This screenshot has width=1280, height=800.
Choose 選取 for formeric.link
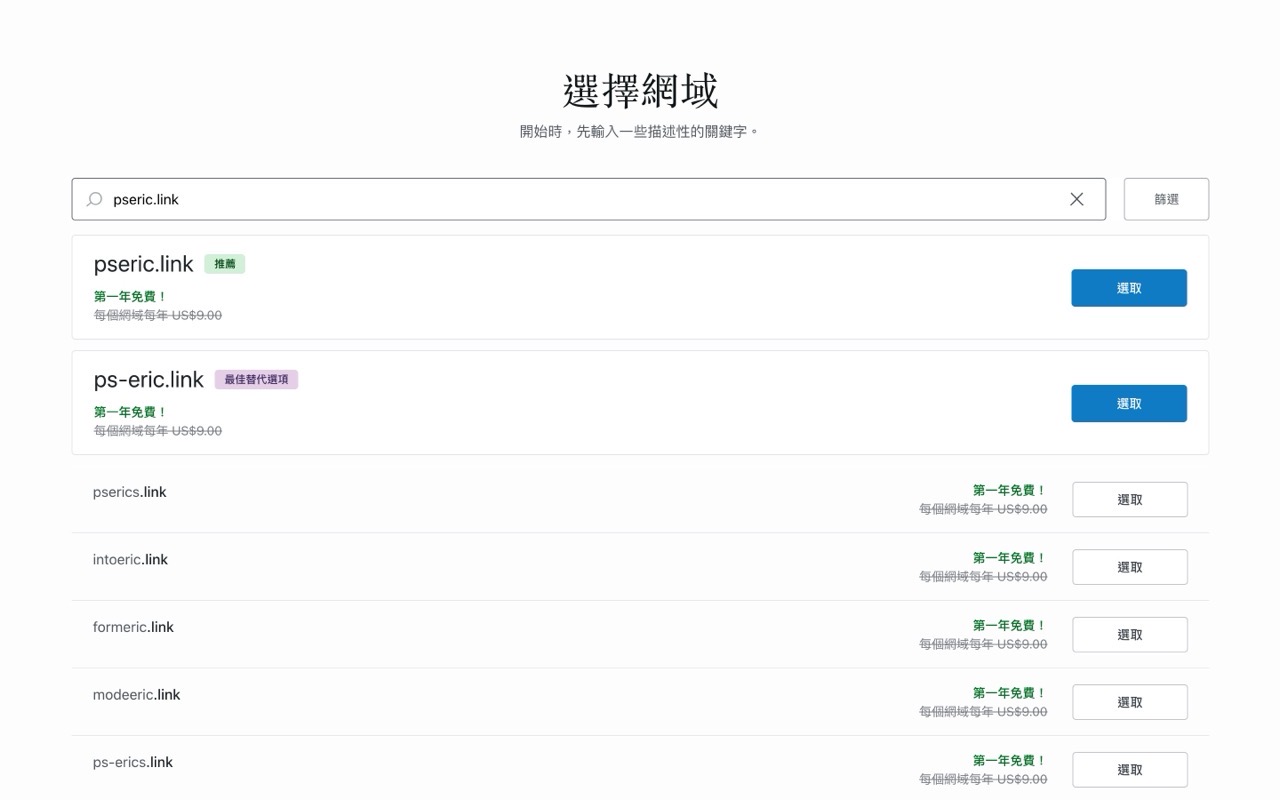(1130, 635)
